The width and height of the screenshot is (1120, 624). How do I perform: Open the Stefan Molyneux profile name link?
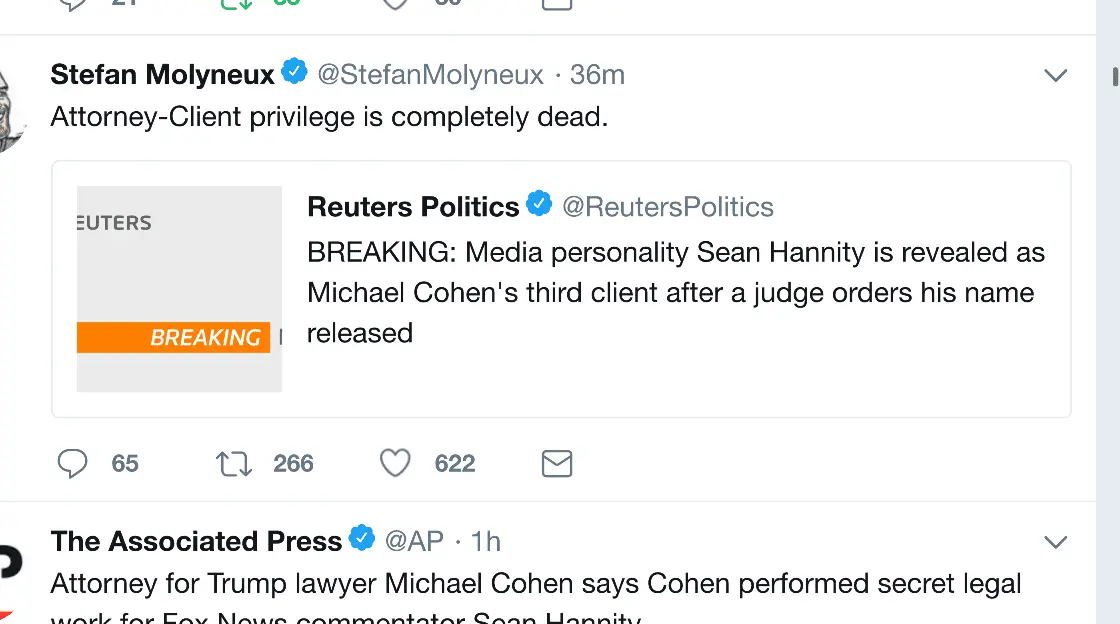click(162, 75)
